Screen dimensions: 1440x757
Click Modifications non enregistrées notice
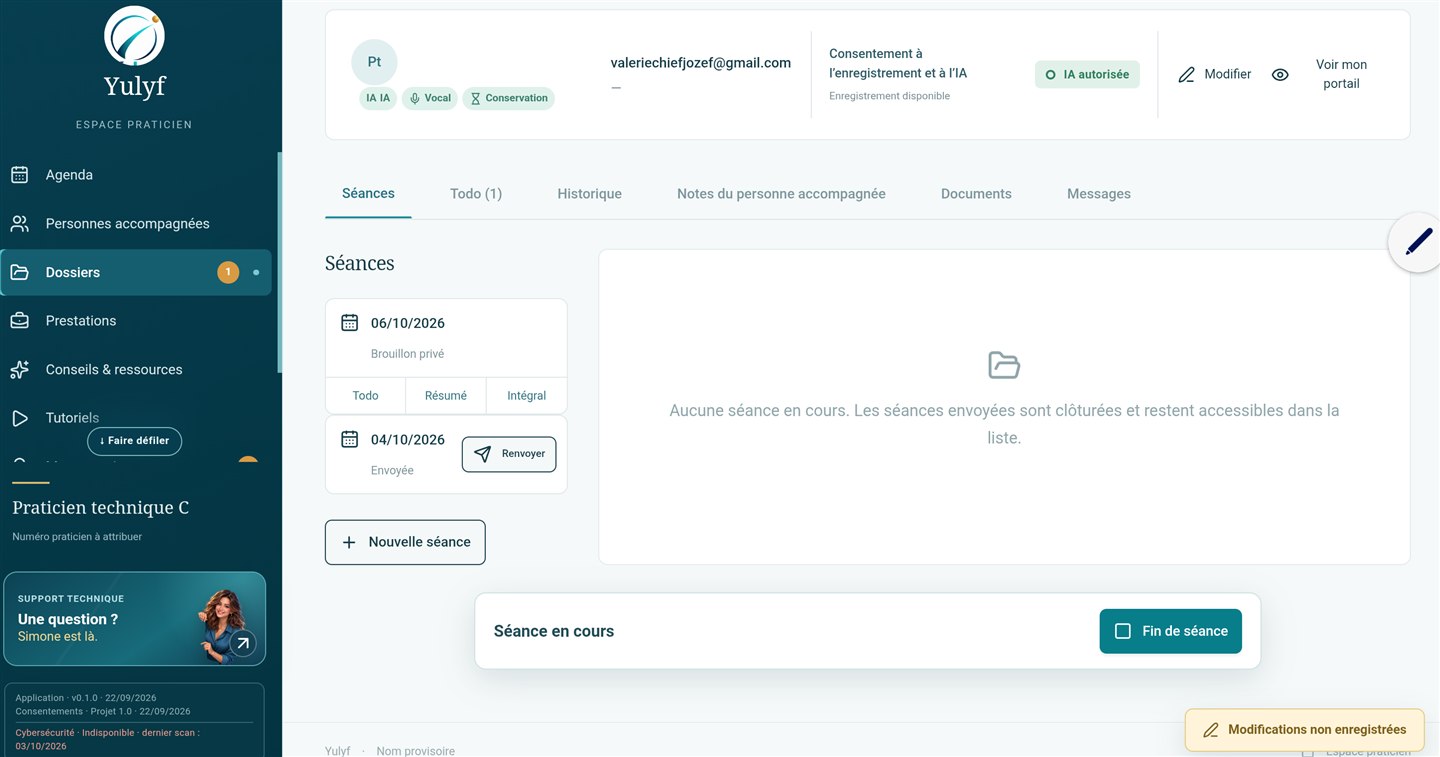[x=1305, y=730]
